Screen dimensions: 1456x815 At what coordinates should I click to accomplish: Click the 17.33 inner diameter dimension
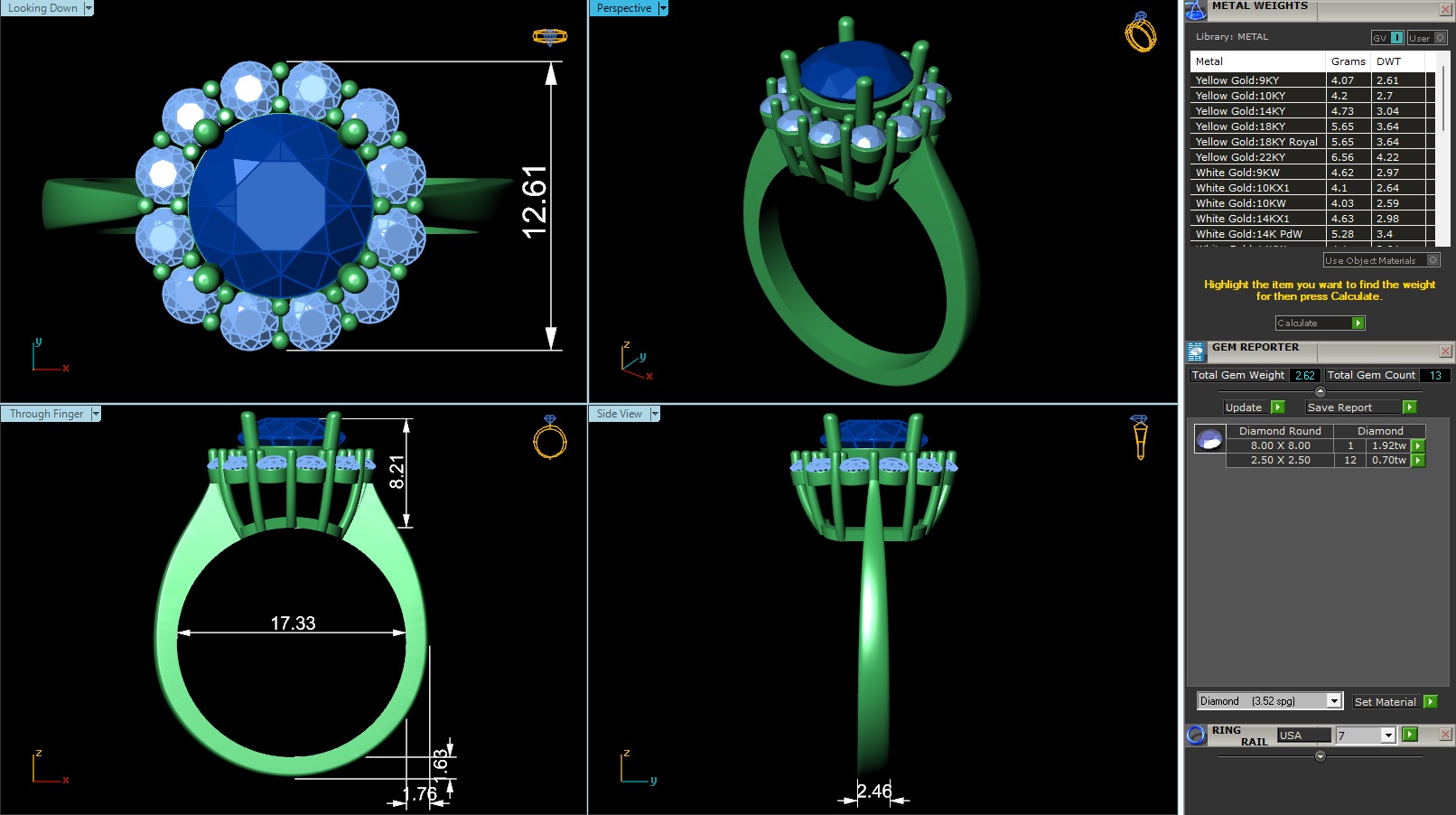tap(293, 623)
